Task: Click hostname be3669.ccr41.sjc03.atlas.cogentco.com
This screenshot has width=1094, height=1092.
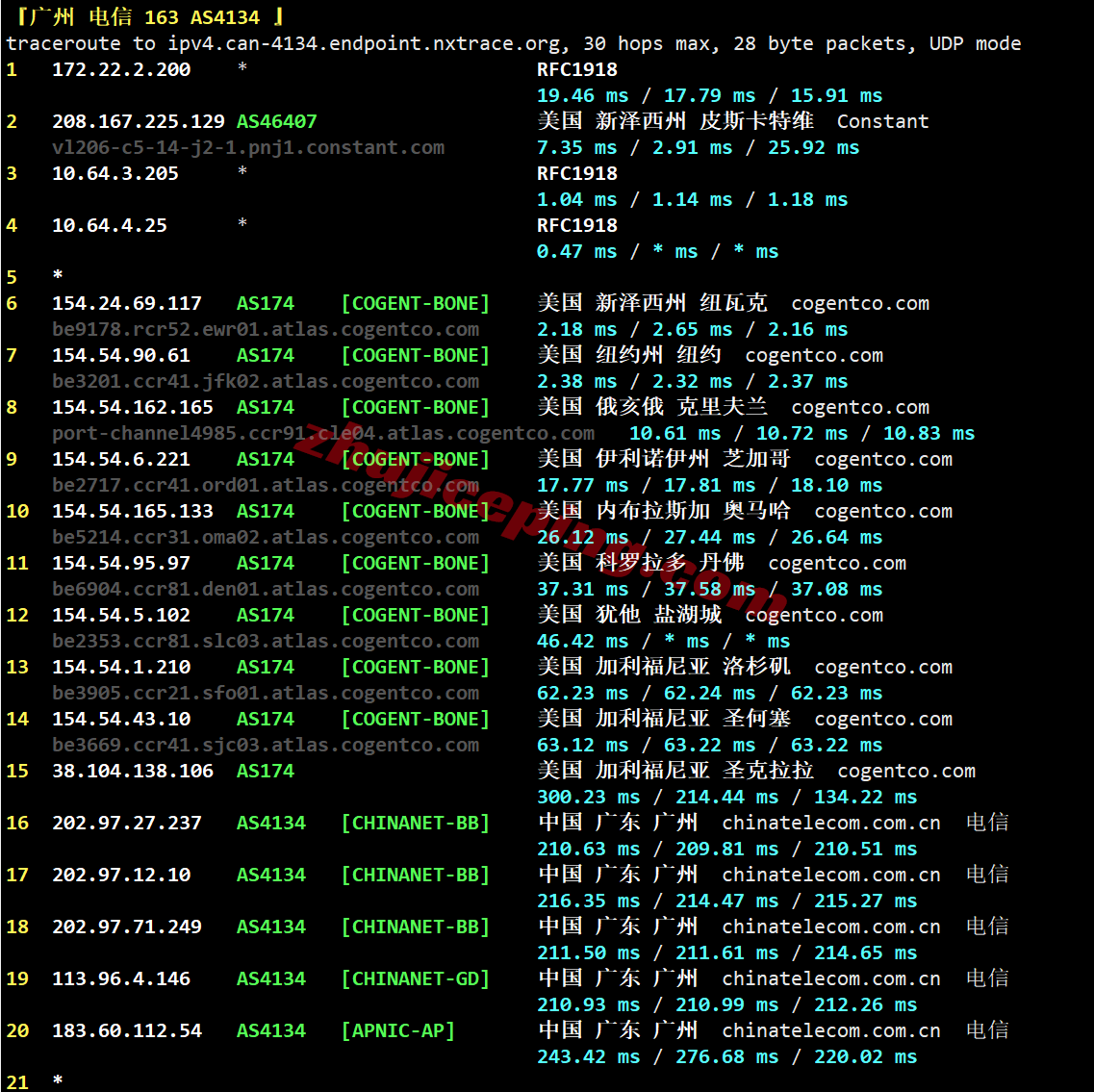Action: 266,746
